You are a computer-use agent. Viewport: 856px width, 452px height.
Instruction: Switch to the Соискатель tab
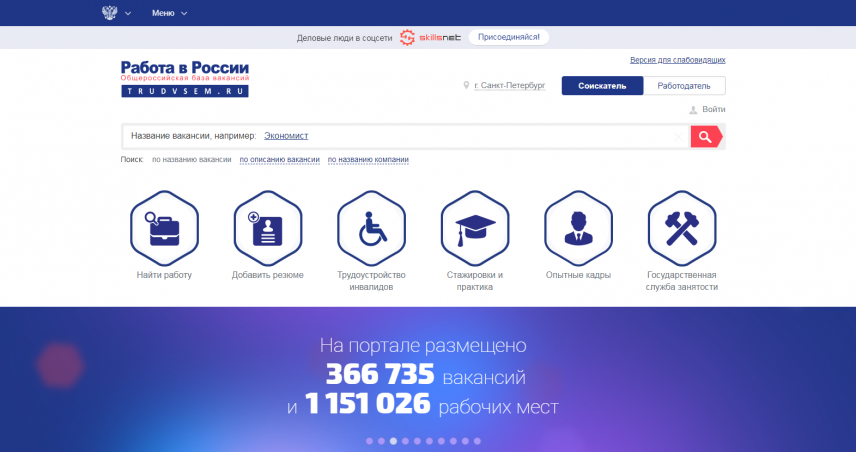click(x=602, y=86)
